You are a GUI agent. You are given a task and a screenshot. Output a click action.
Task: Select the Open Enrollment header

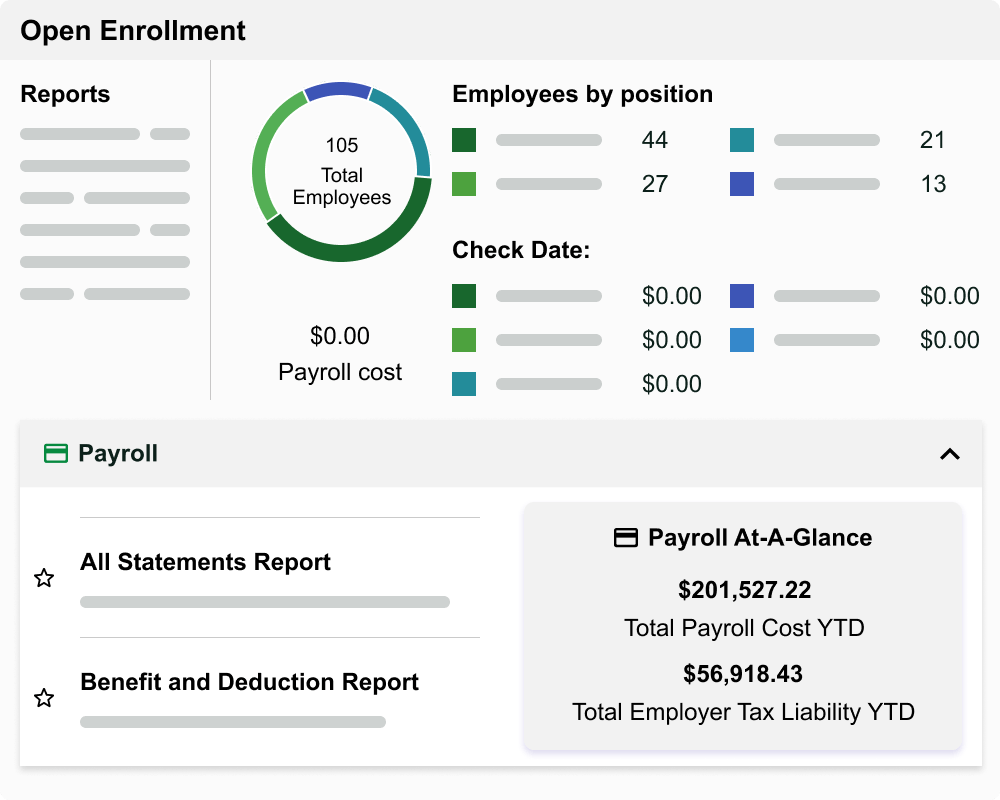tap(132, 31)
